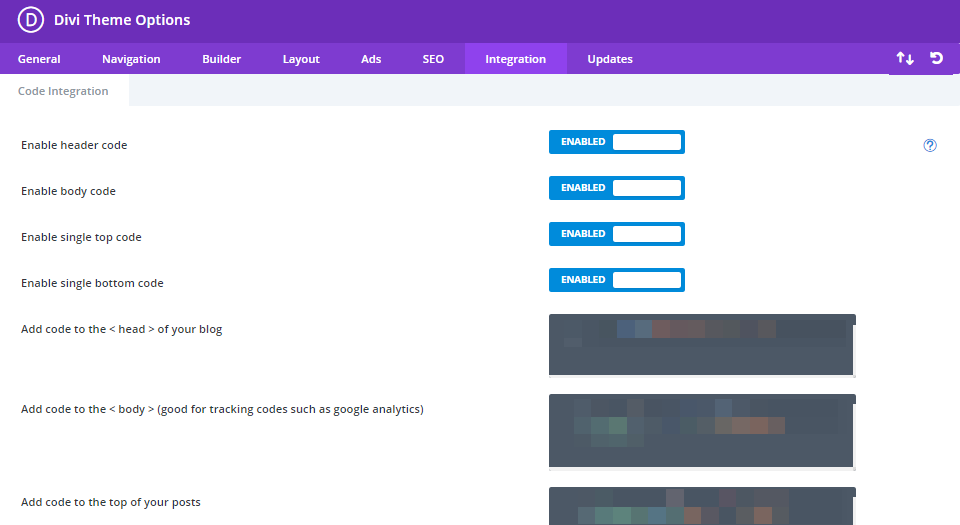960x525 pixels.
Task: Click the 'Enable header code' label
Action: click(x=74, y=145)
